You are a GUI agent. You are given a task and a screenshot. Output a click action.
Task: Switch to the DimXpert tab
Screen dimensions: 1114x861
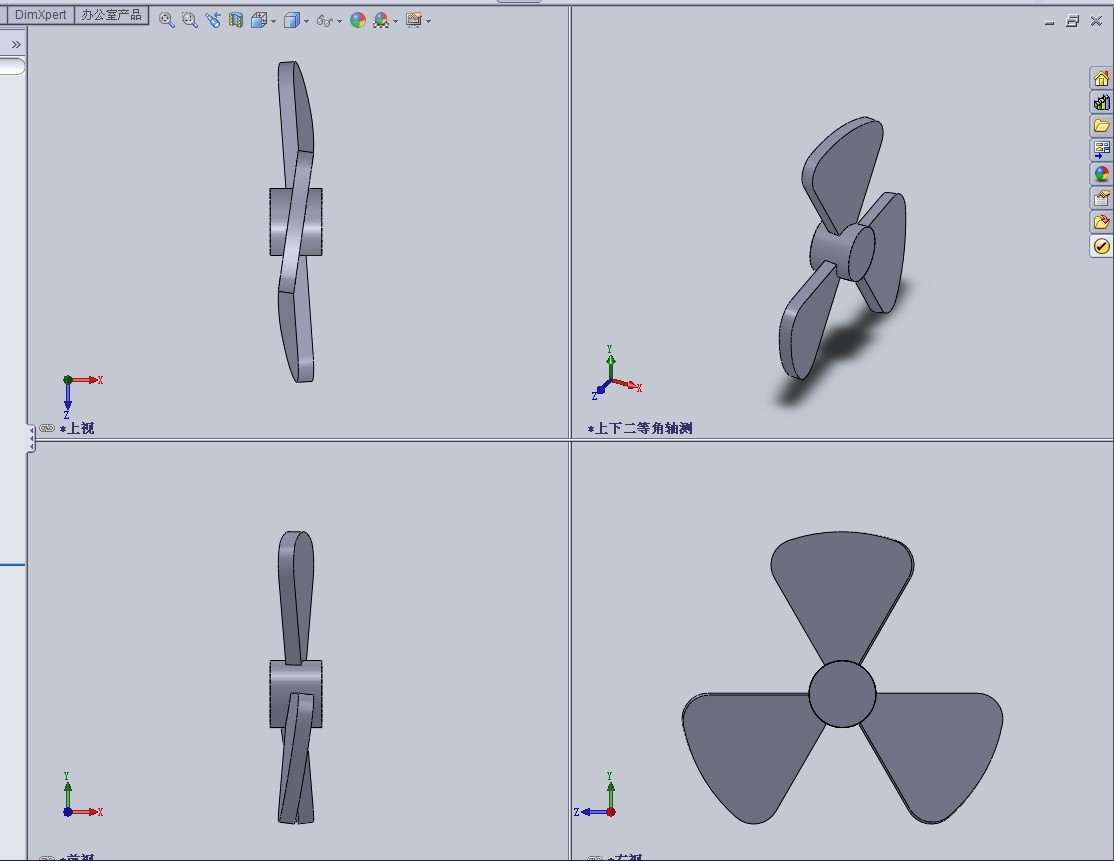(40, 15)
